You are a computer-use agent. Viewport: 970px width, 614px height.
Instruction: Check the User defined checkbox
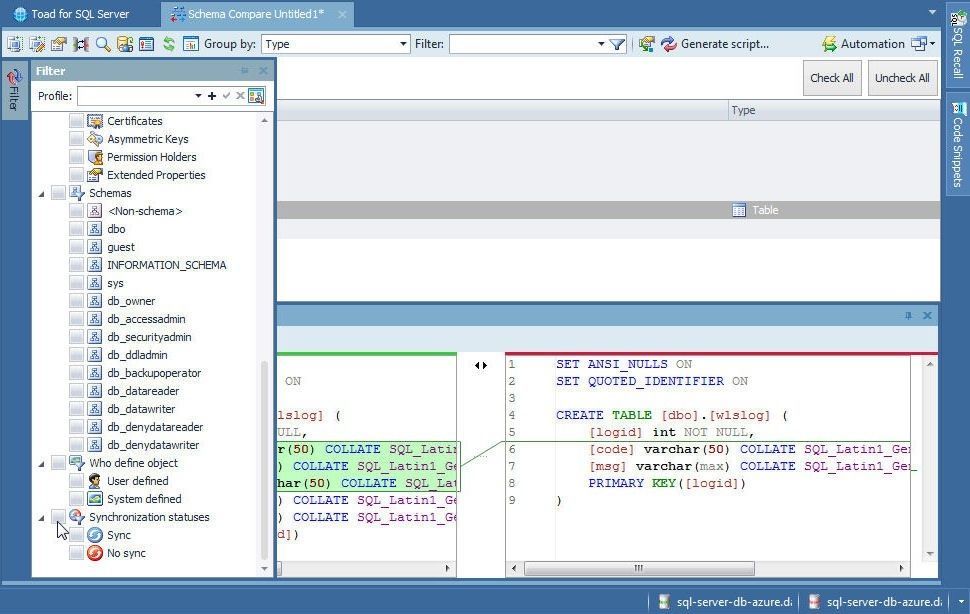click(76, 481)
